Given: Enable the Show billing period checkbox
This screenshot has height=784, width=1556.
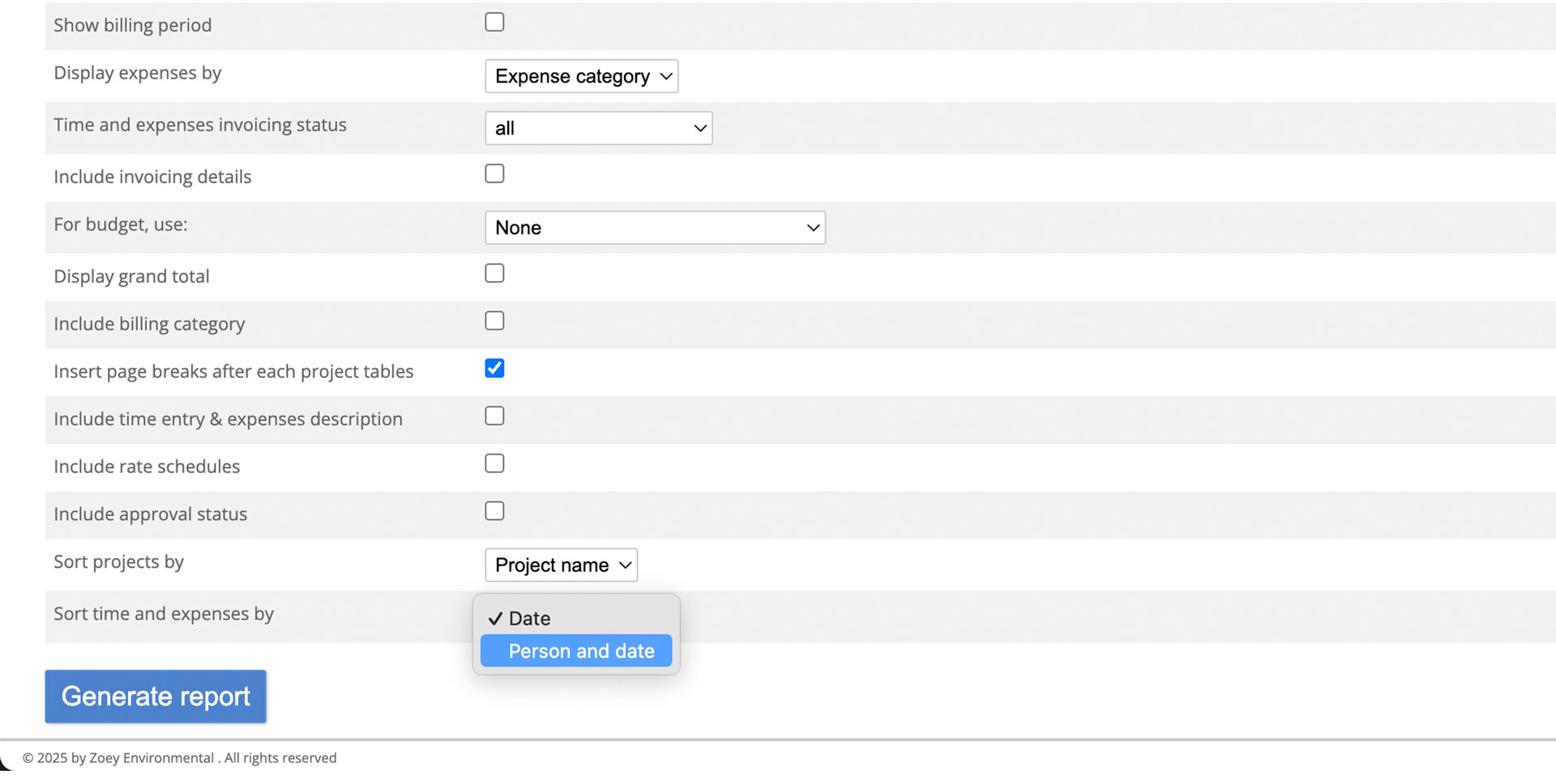Looking at the screenshot, I should point(494,23).
